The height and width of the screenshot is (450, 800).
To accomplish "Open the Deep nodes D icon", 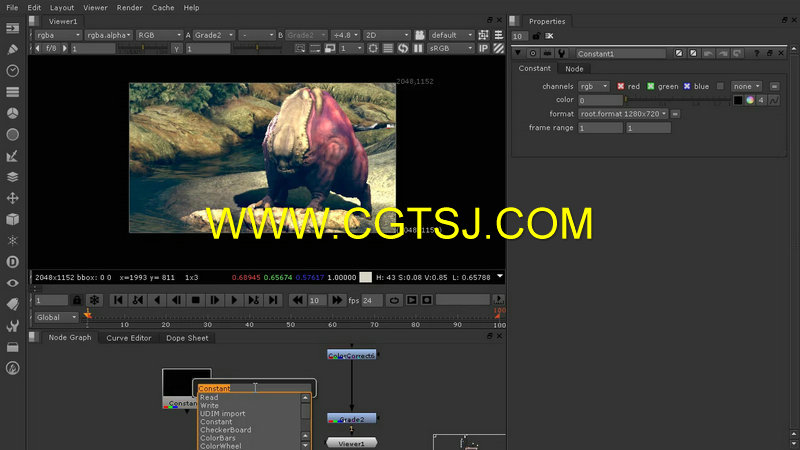I will 12,262.
